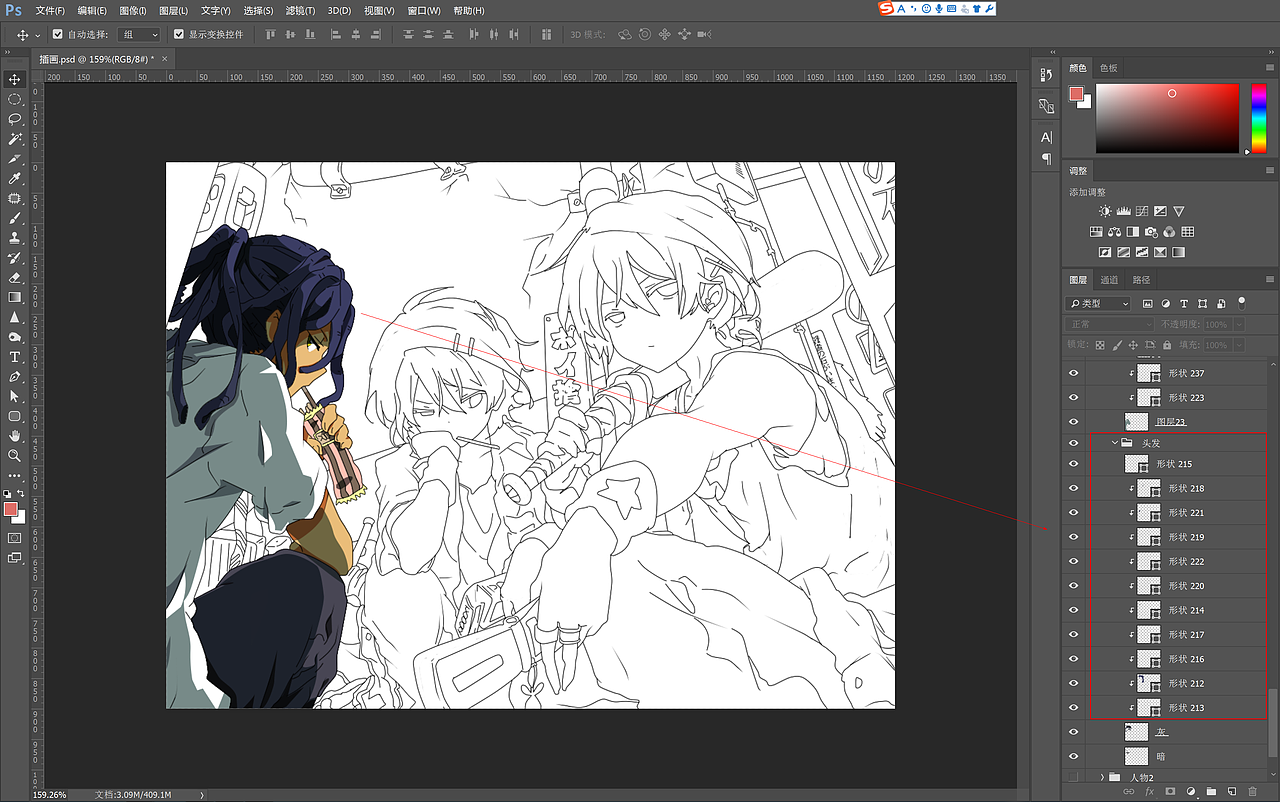Image resolution: width=1280 pixels, height=802 pixels.
Task: Open the layer filter 类型 dropdown
Action: click(1098, 303)
